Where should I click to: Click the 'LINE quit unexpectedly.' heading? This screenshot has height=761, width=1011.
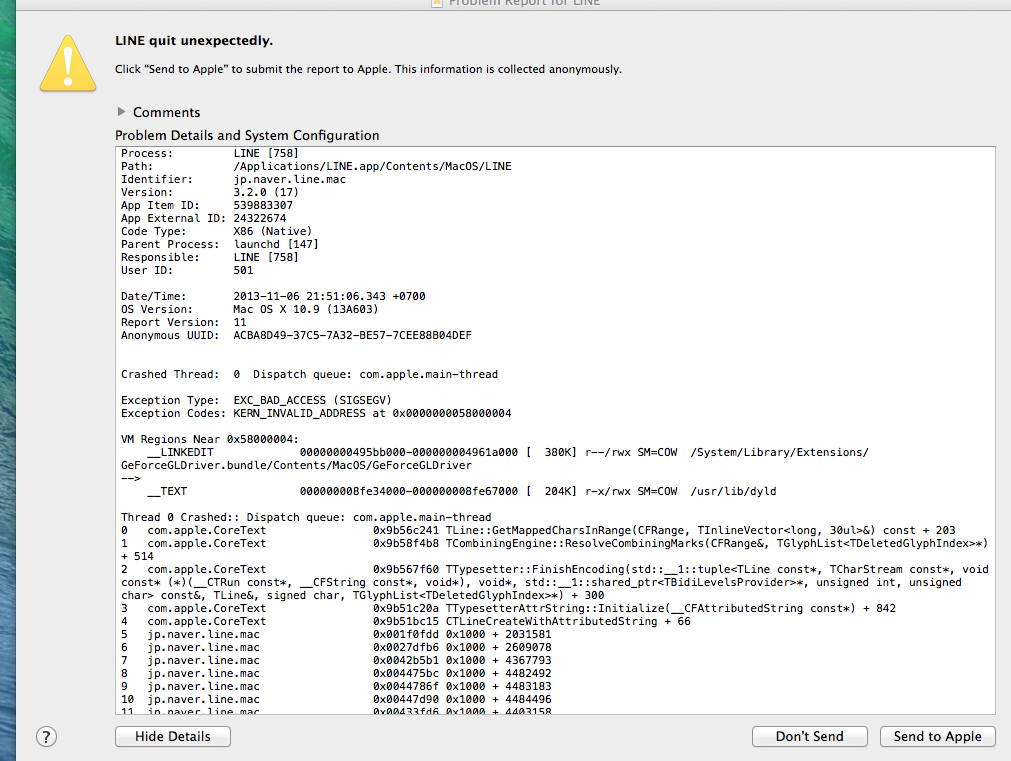point(194,41)
